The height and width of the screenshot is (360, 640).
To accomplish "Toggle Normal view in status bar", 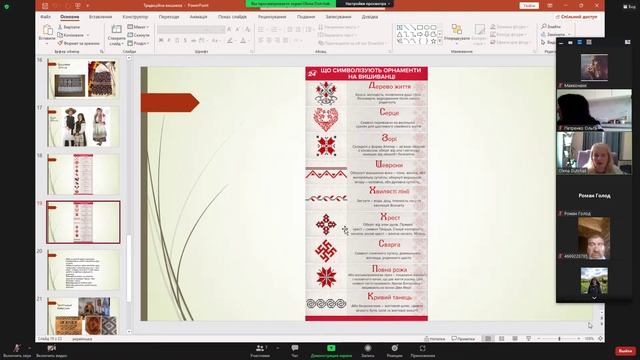I will (488, 339).
